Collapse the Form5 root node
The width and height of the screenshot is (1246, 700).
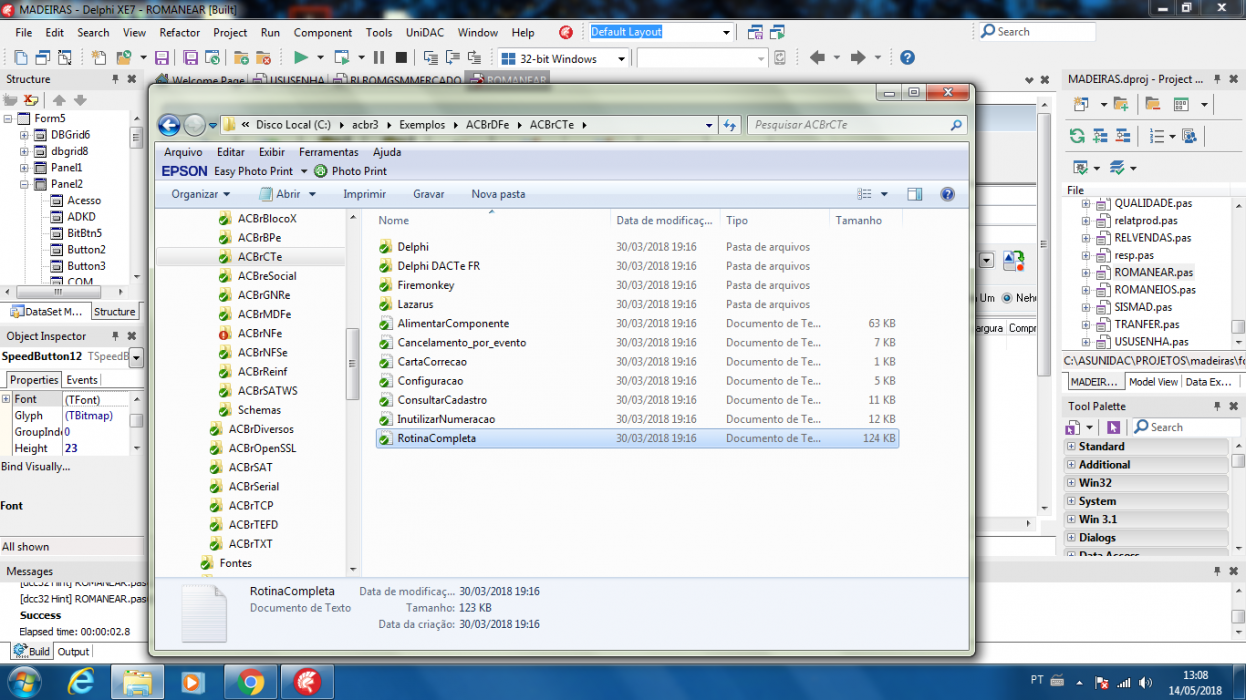[8, 118]
